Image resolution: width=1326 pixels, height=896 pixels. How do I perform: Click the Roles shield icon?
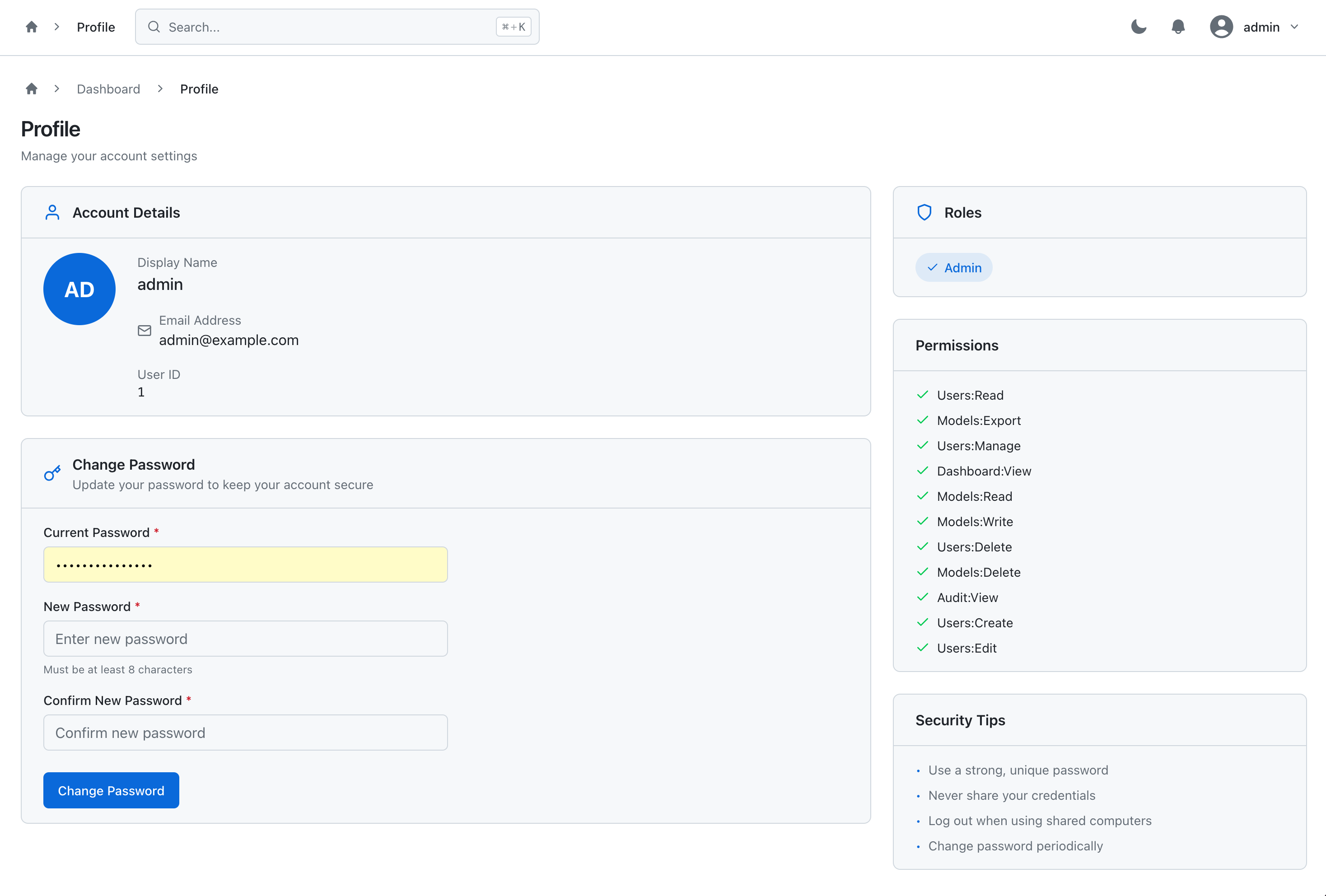click(x=924, y=213)
